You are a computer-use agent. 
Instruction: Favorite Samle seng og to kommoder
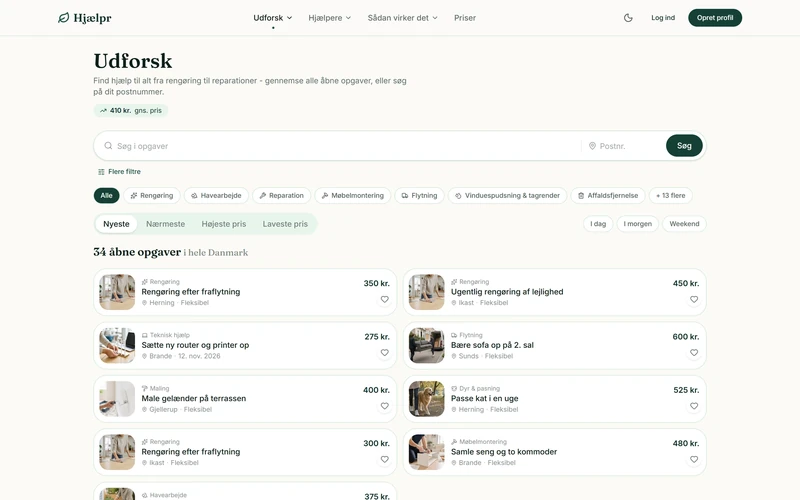(x=694, y=459)
